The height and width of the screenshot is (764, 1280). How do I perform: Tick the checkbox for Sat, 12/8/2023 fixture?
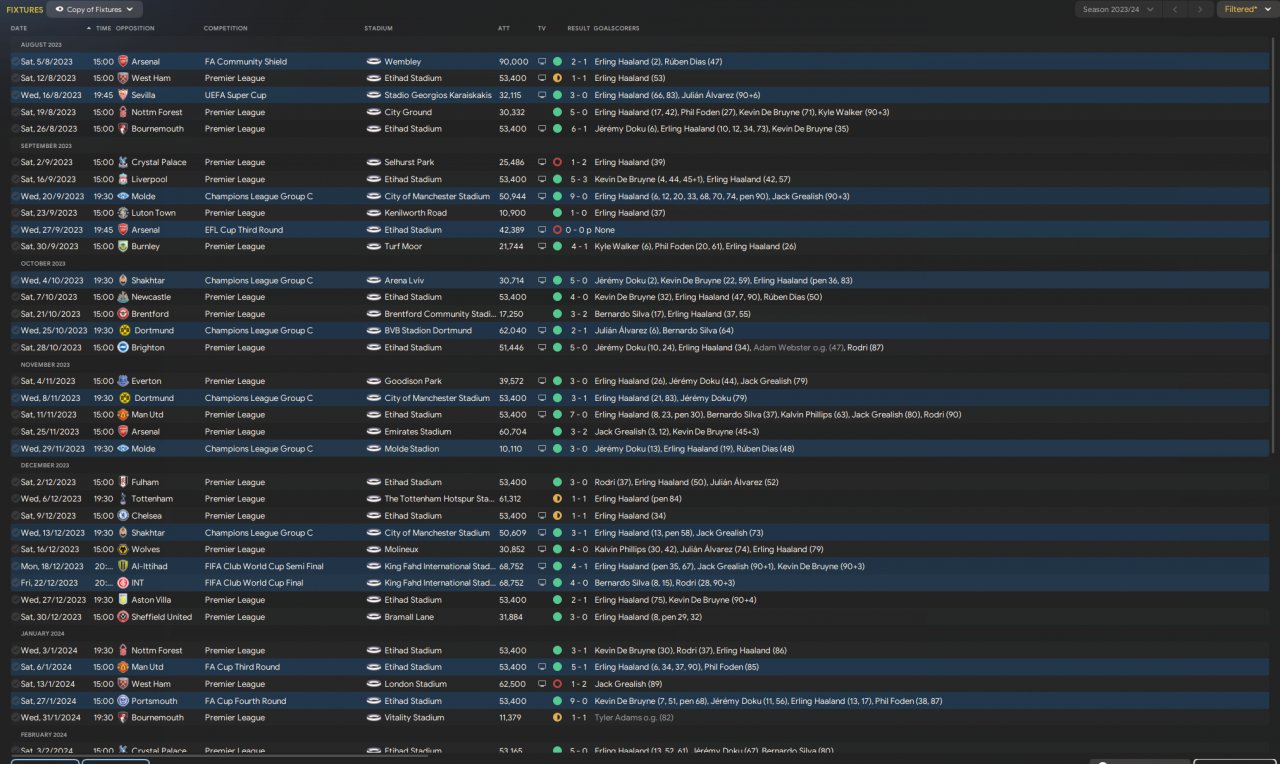[15, 78]
